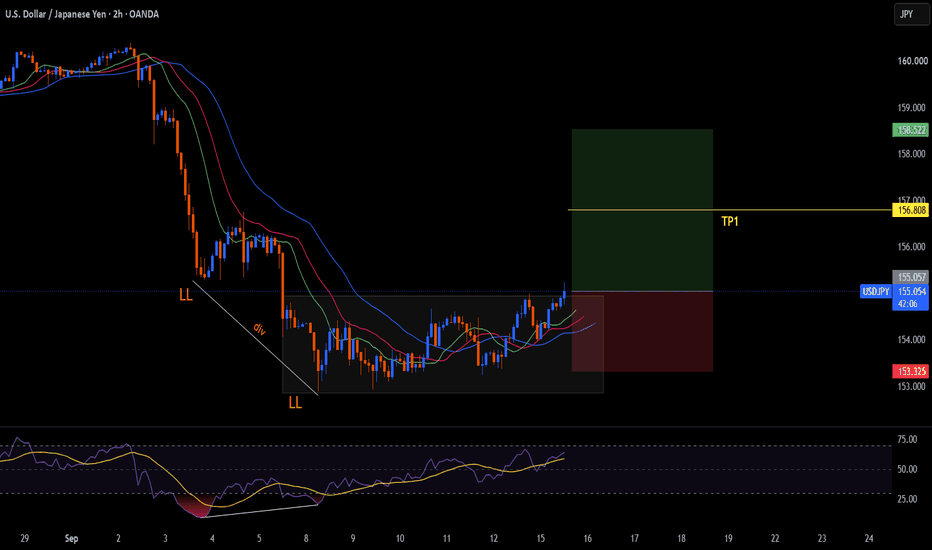Click the upper LL label near Sep 4
The image size is (932, 550).
186,294
